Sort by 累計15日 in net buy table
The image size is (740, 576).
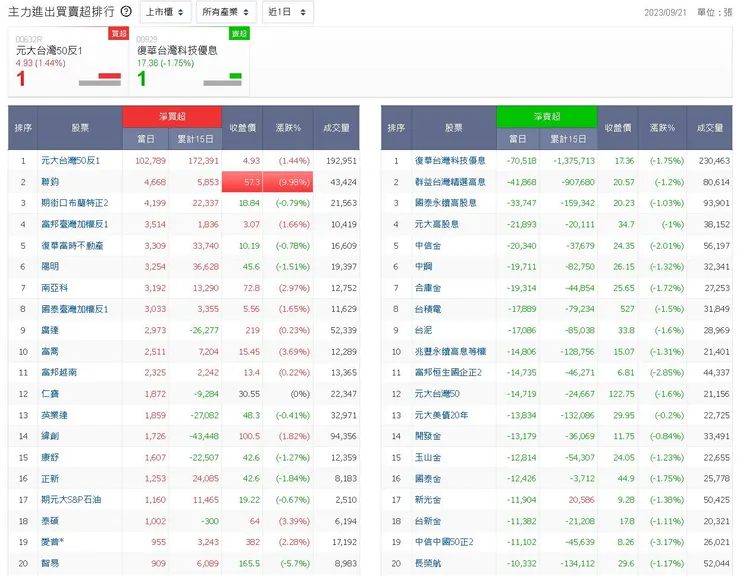(x=195, y=139)
